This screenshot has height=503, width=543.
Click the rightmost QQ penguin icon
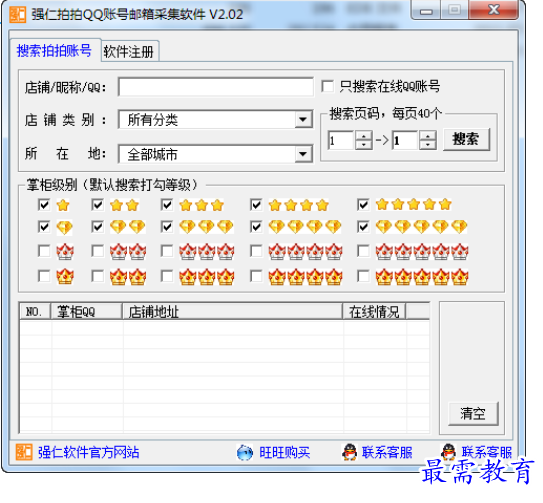[x=448, y=452]
